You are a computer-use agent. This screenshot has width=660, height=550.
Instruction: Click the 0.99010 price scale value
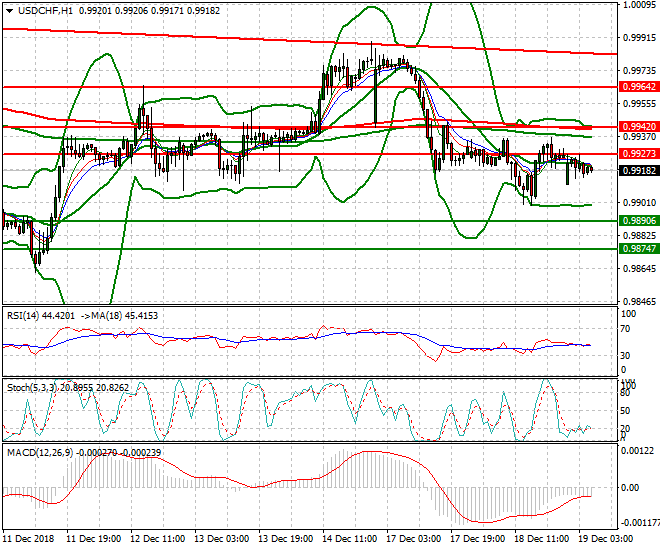(639, 202)
